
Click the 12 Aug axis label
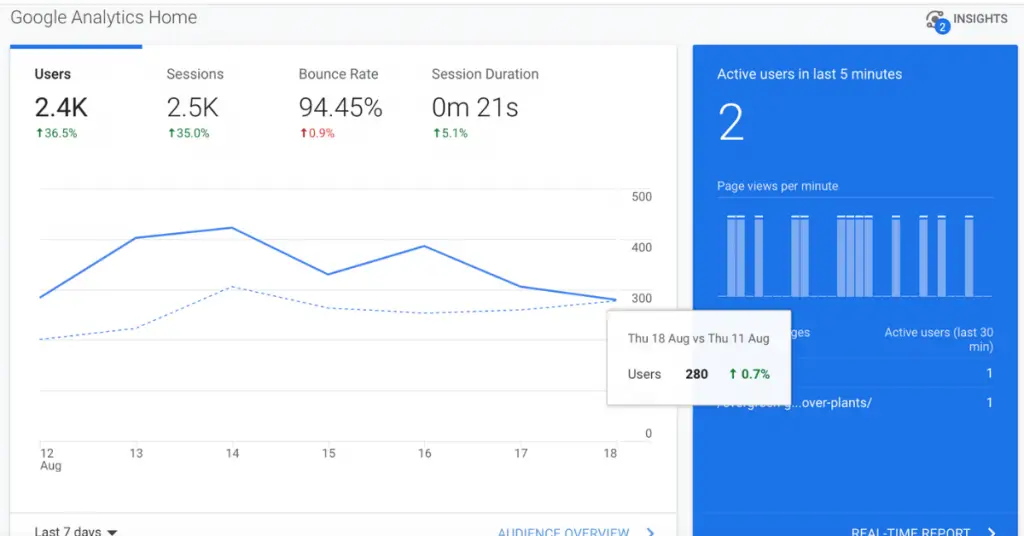[x=50, y=459]
